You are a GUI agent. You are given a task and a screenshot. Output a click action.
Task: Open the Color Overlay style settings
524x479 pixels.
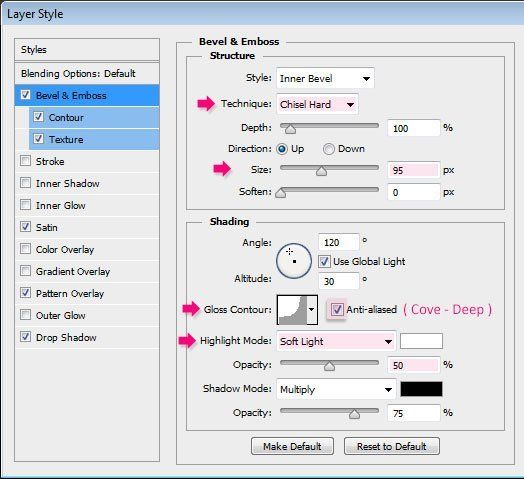coord(87,249)
